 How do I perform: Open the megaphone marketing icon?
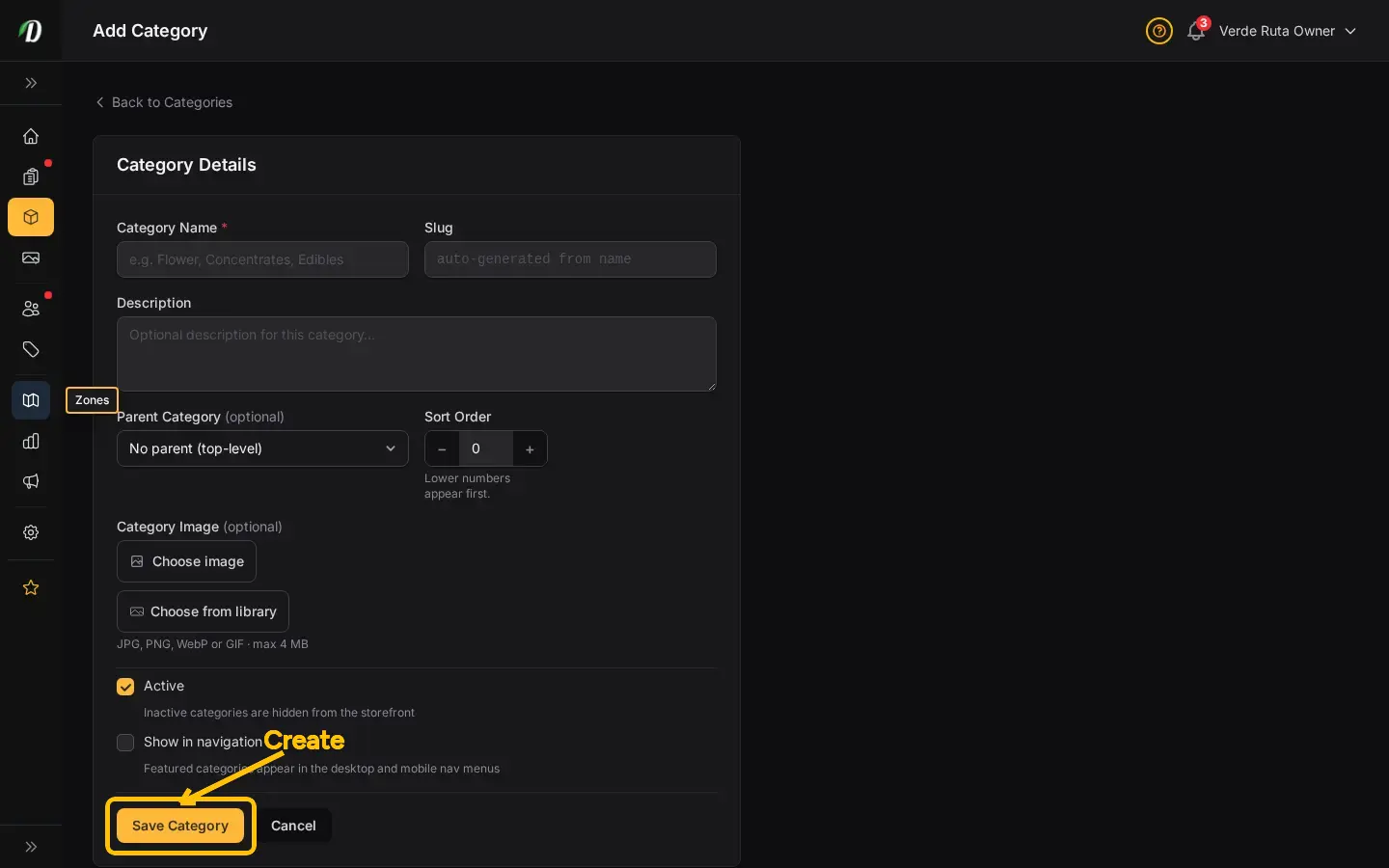(x=31, y=481)
